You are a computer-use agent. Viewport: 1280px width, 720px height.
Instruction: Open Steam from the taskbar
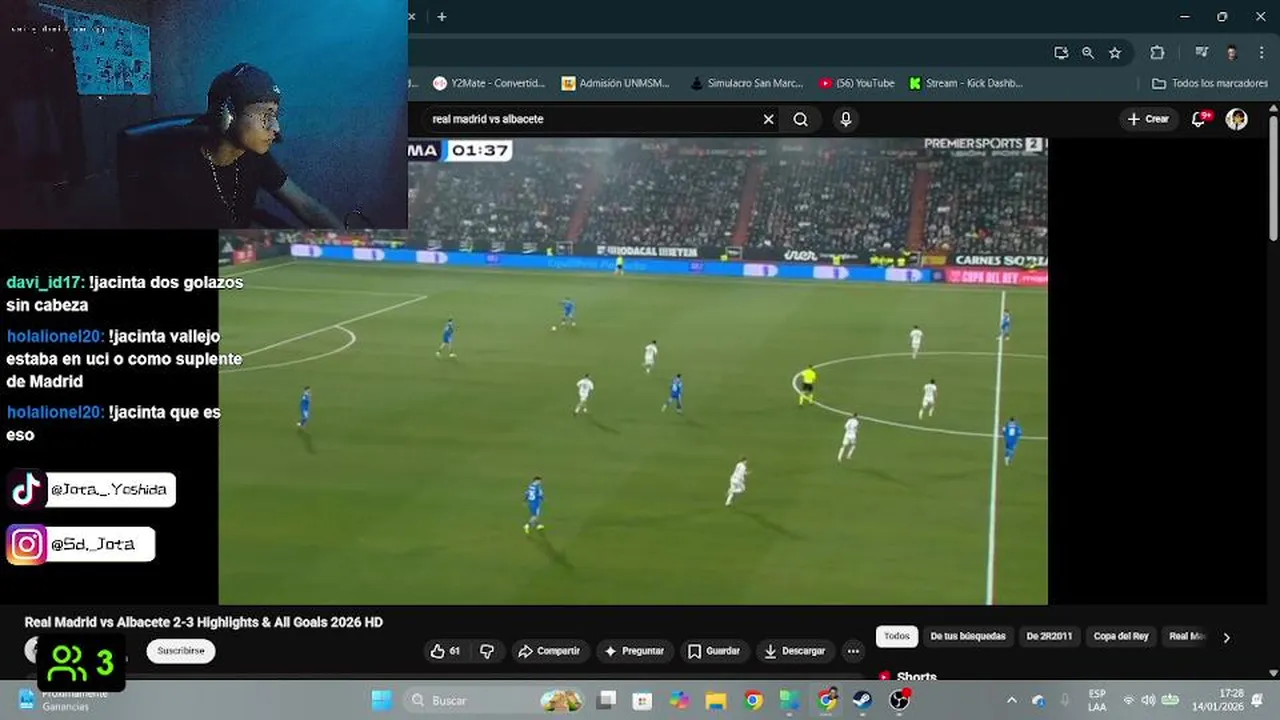click(862, 700)
